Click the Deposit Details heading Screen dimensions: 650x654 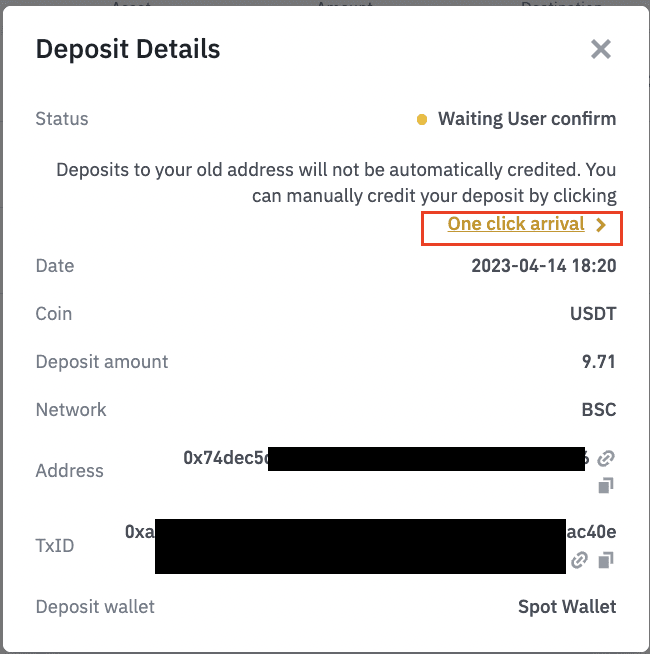coord(128,49)
